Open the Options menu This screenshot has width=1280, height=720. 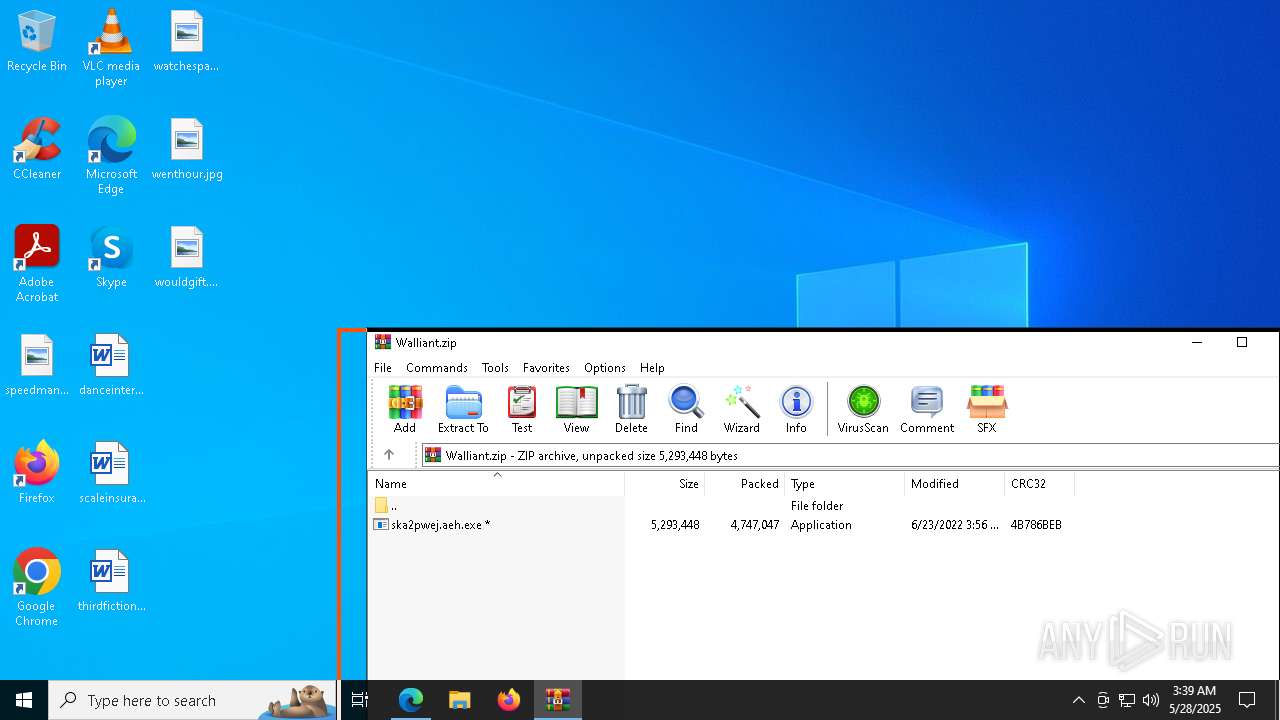pos(605,368)
